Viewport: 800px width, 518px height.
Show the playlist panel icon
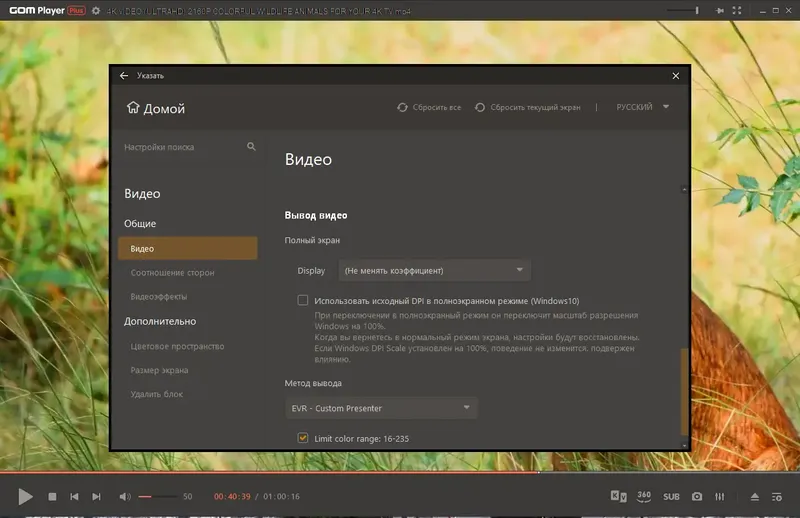(777, 497)
